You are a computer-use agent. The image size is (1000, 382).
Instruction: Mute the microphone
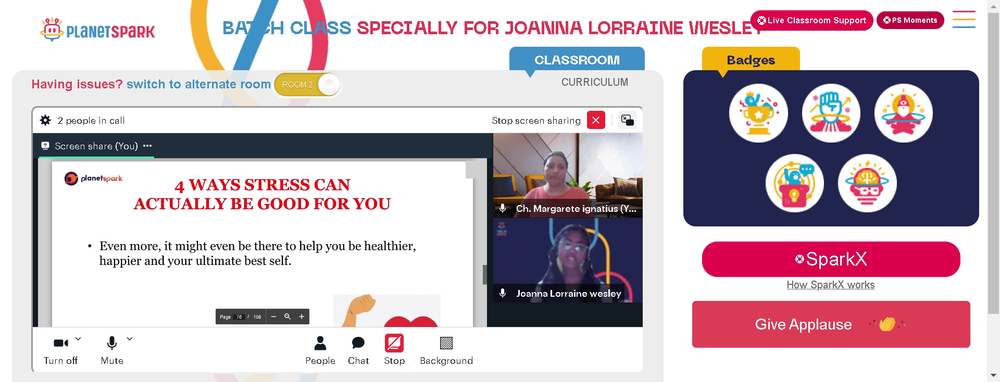(112, 349)
